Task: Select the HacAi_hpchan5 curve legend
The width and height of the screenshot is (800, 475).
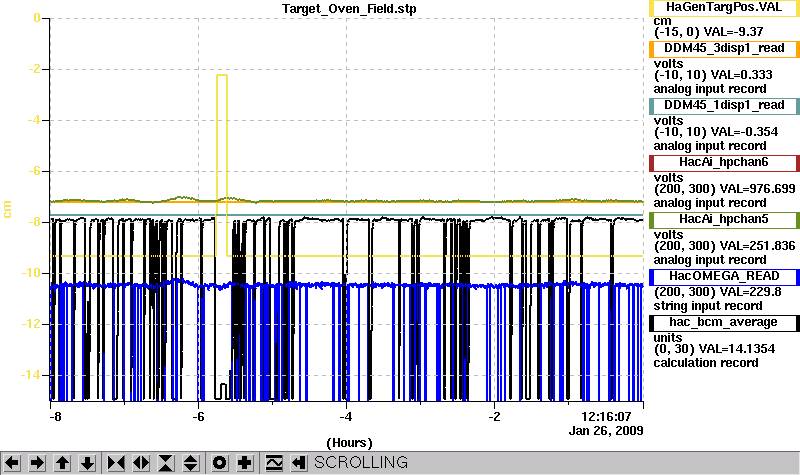Action: pos(724,220)
